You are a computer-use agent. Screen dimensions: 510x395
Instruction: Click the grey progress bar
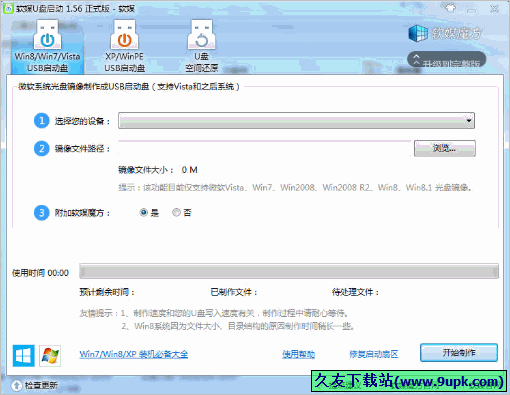point(289,271)
